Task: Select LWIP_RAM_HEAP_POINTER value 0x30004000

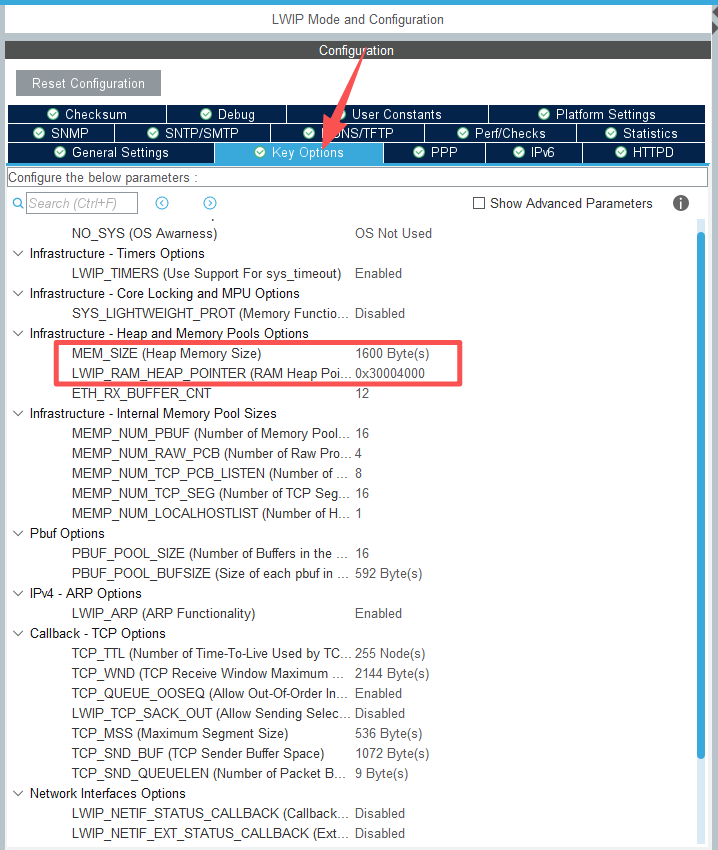Action: (389, 374)
